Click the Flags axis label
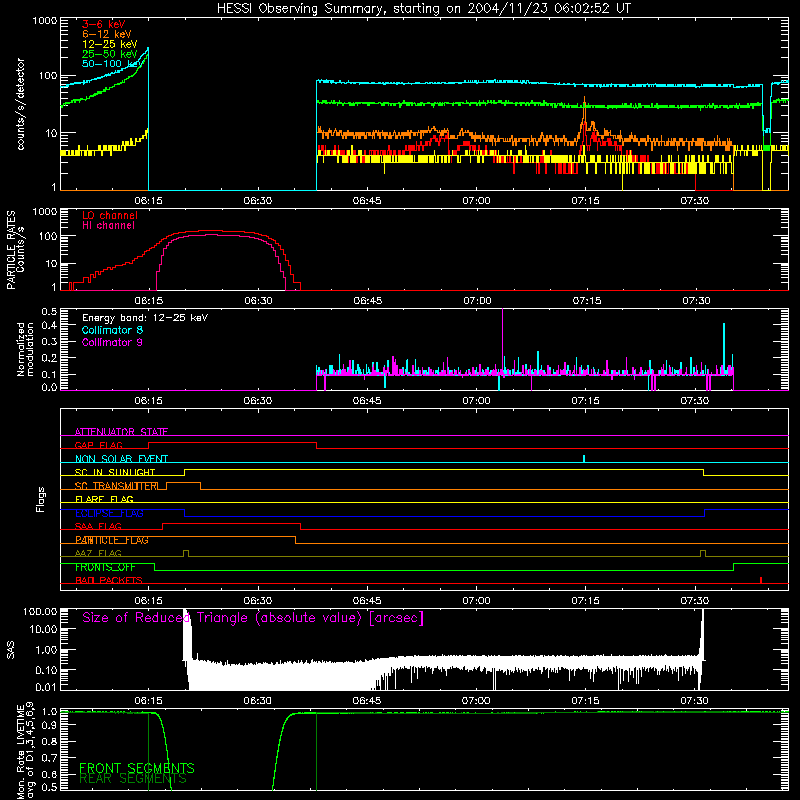800x800 pixels. point(41,499)
